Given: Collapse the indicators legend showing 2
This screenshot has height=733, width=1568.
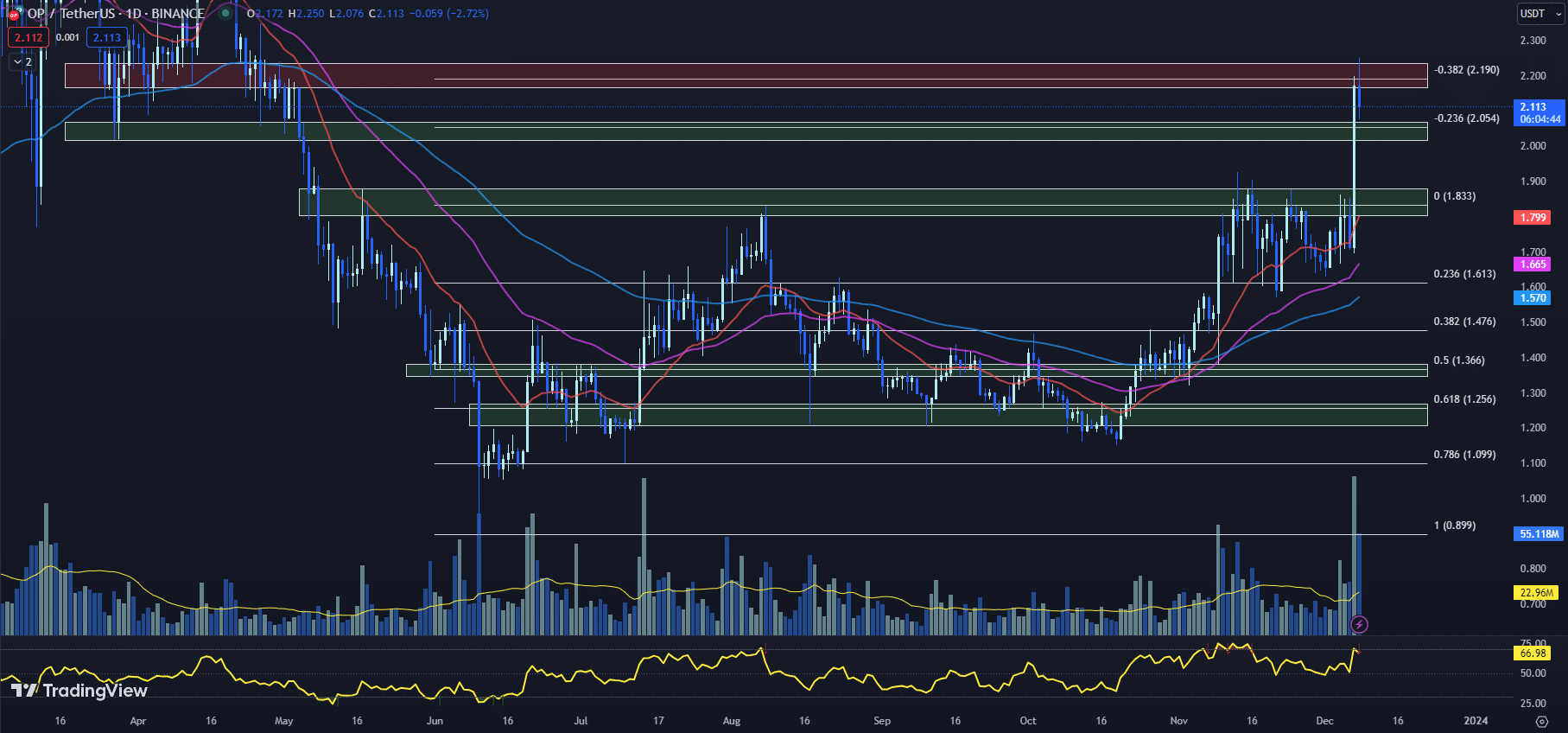Looking at the screenshot, I should [22, 62].
